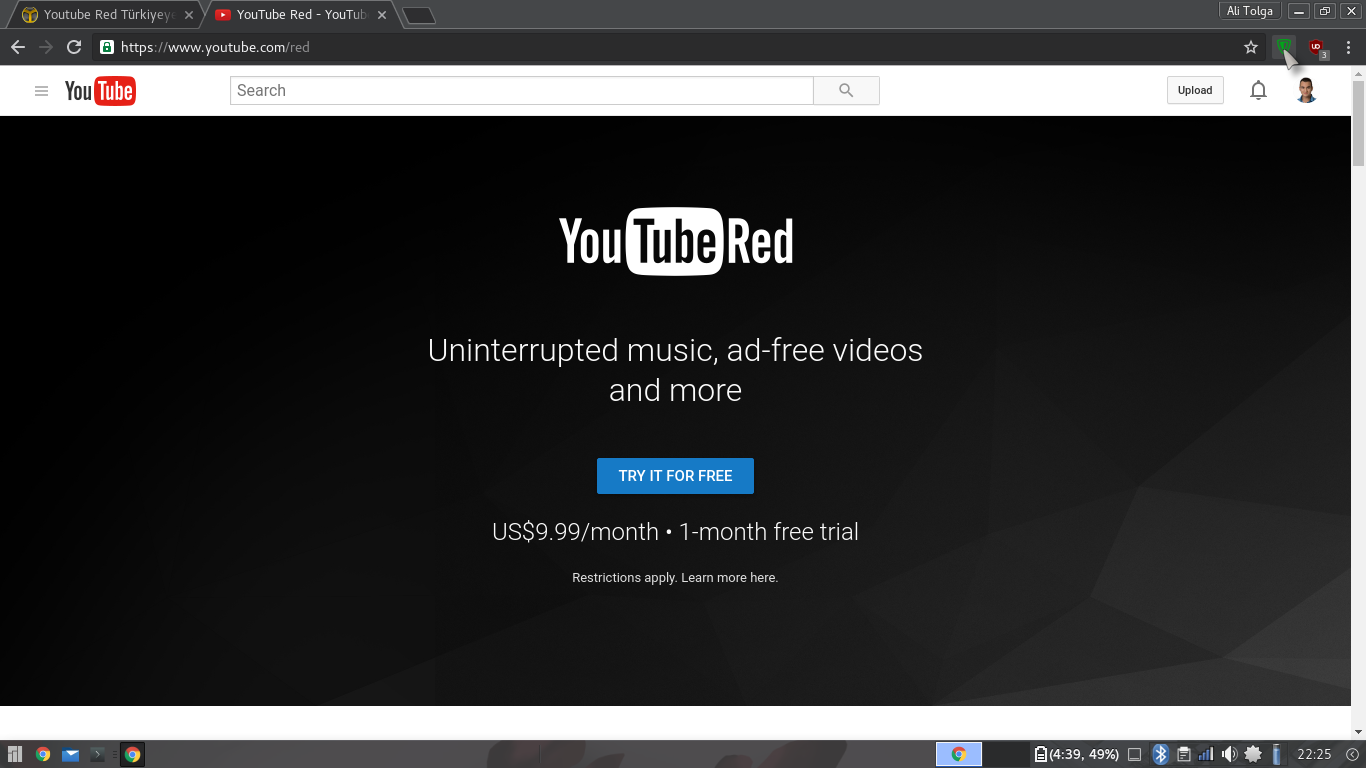1366x768 pixels.
Task: Bookmark this page with the star icon
Action: [x=1251, y=47]
